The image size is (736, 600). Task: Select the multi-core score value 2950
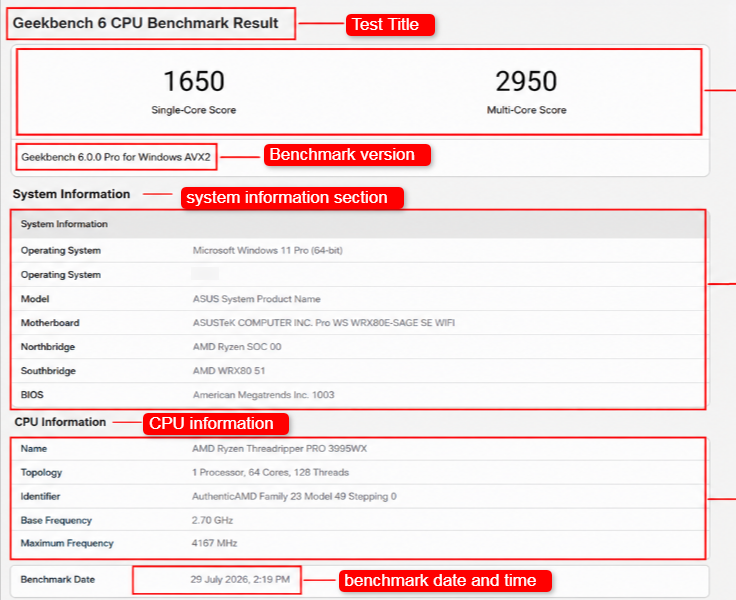[526, 81]
